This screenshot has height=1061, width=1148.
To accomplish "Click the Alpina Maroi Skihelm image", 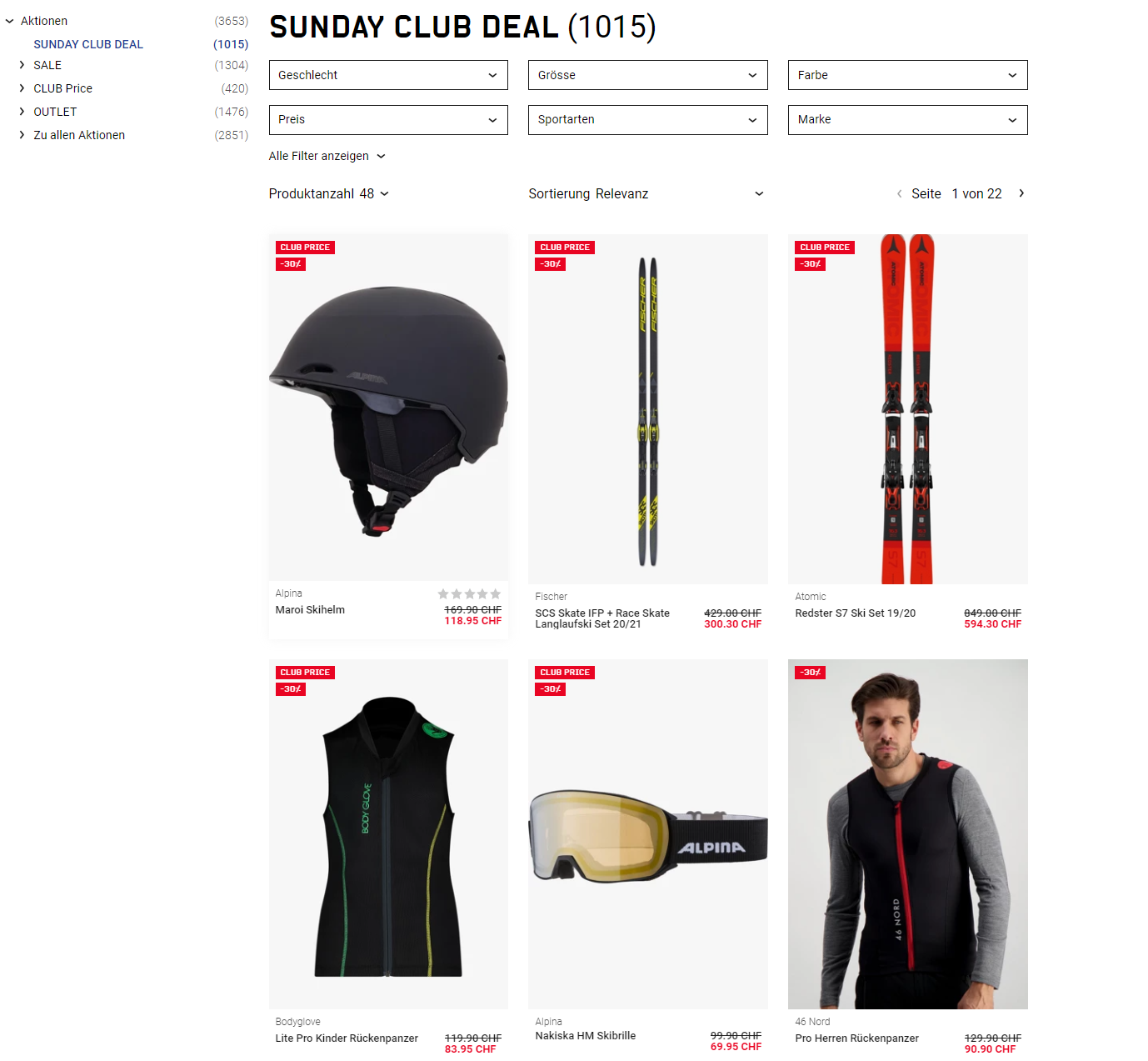I will [x=388, y=408].
